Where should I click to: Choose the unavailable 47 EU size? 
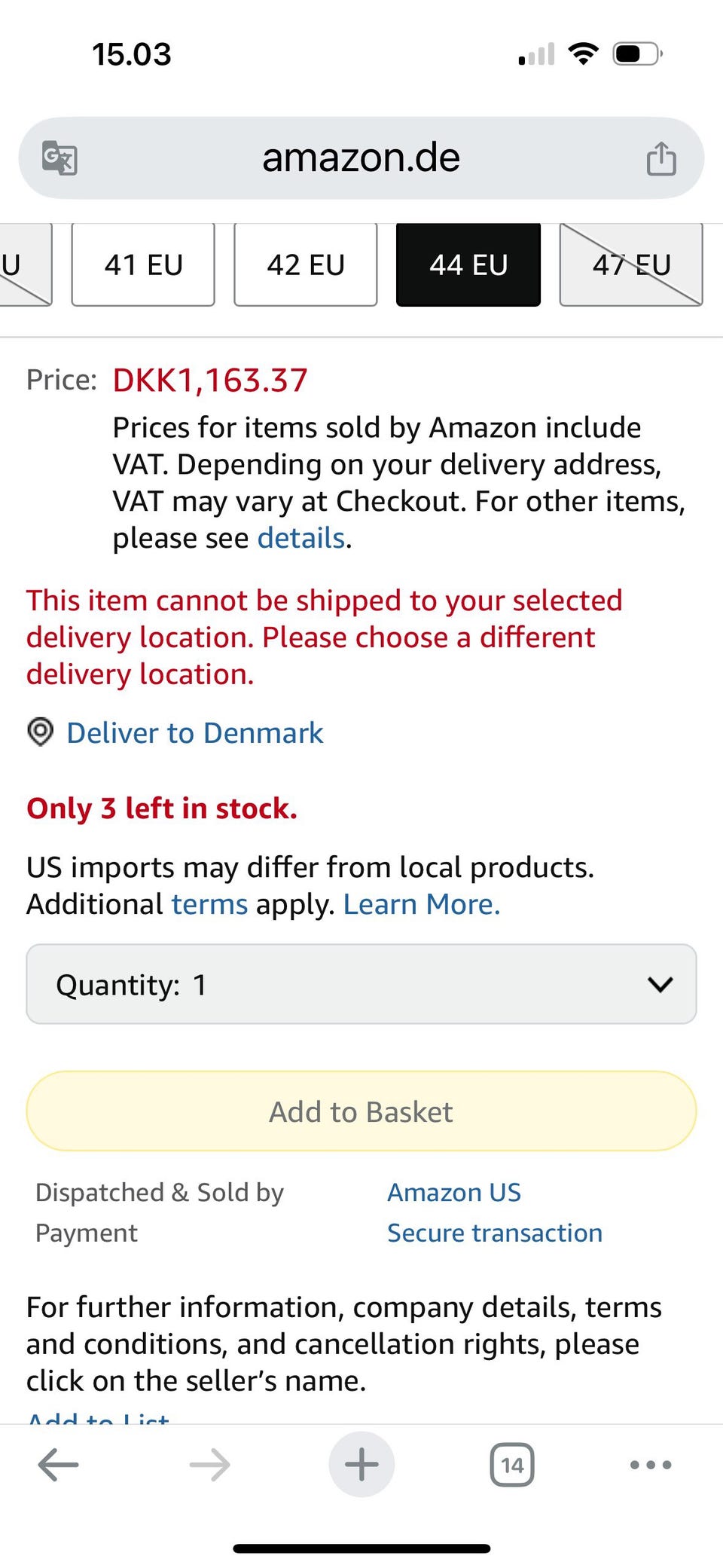coord(631,264)
